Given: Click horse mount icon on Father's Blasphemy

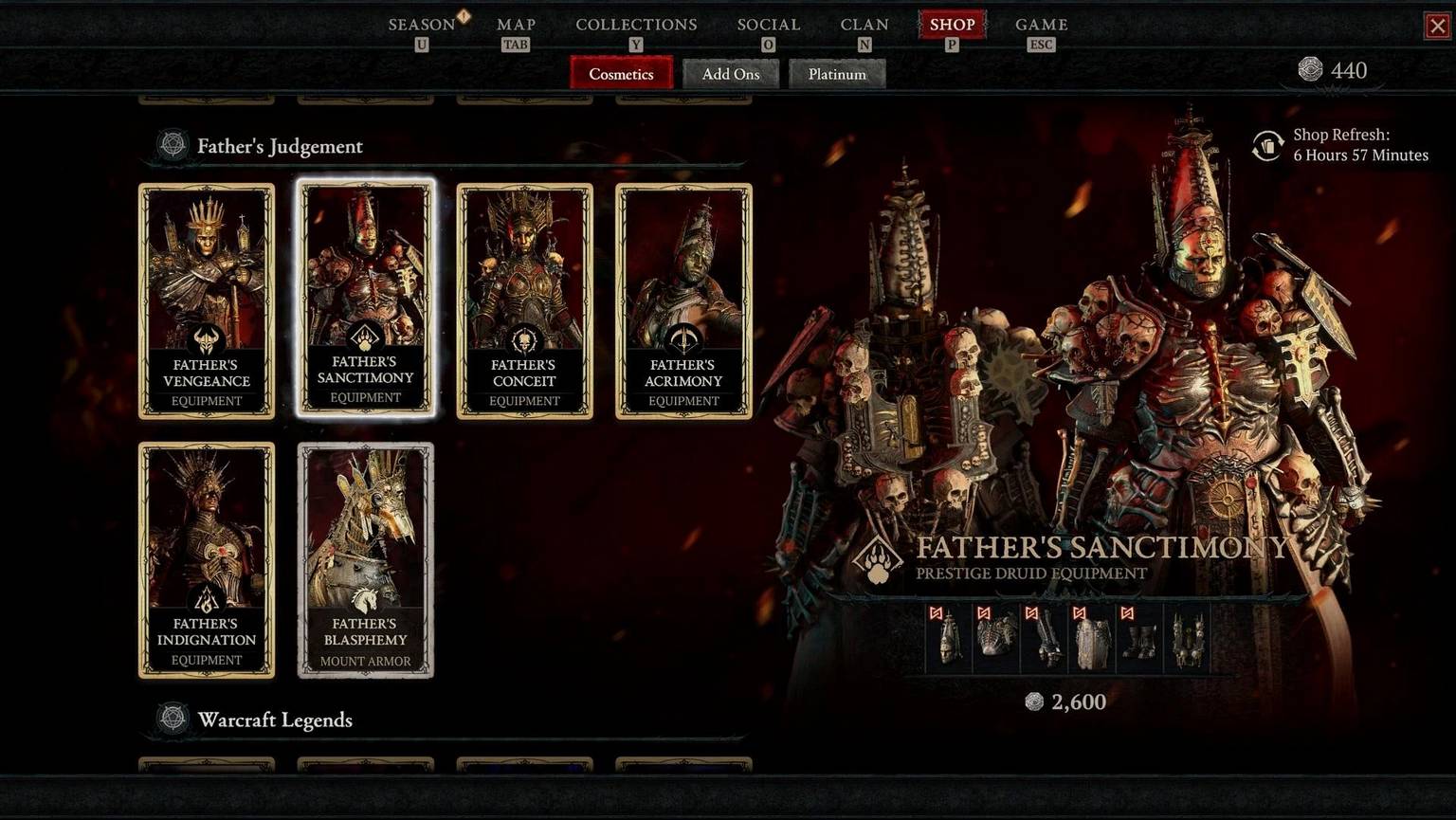Looking at the screenshot, I should click(x=366, y=598).
